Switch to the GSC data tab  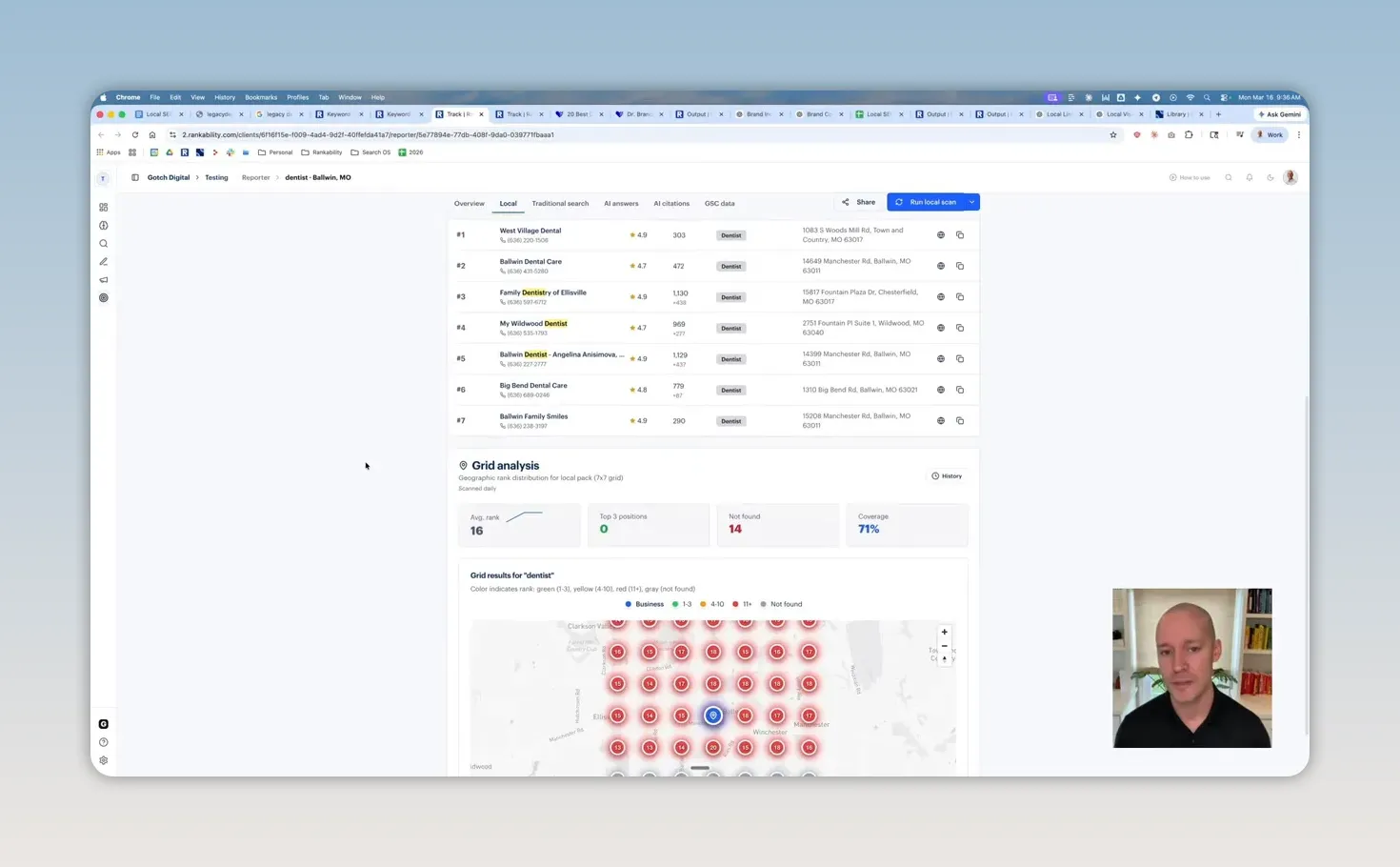click(x=719, y=204)
